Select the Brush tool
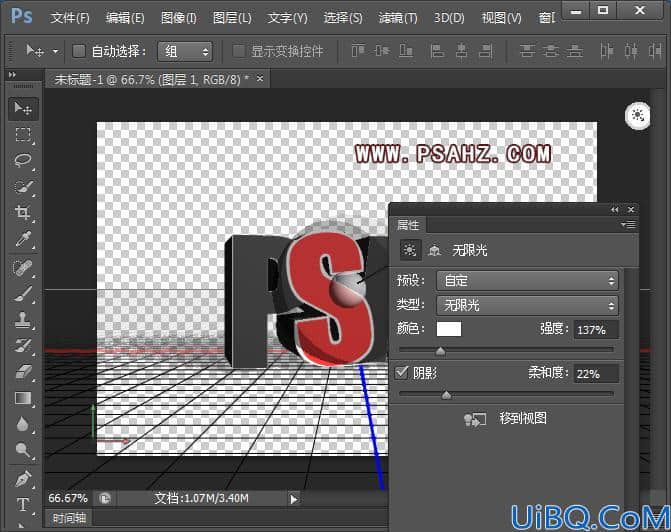 coord(23,294)
